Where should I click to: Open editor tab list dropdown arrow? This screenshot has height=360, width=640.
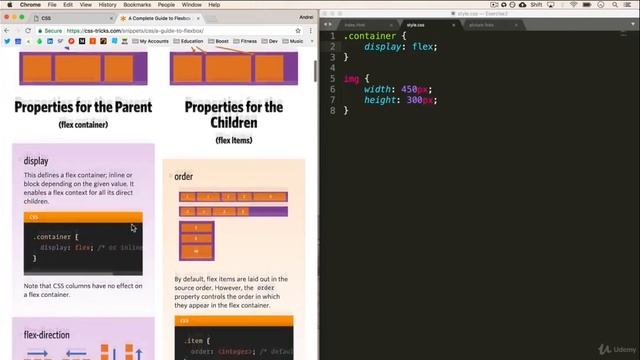633,24
